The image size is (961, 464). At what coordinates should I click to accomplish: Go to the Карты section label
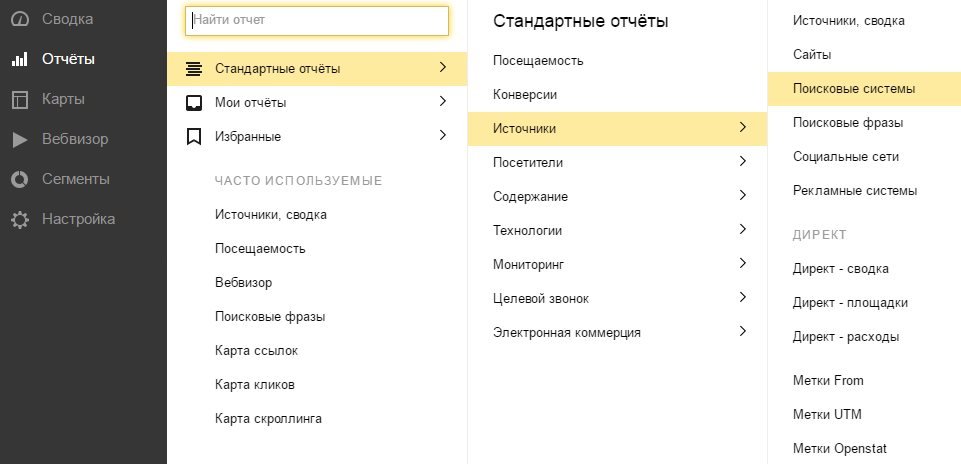click(x=63, y=99)
